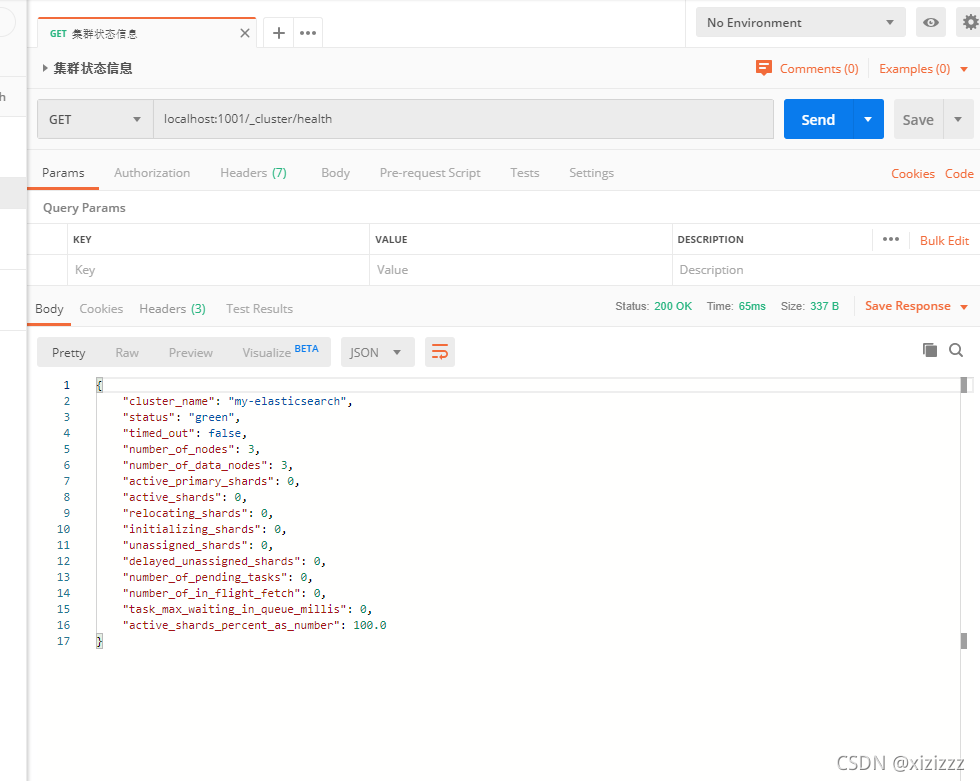Select the Pretty view mode
Image resolution: width=980 pixels, height=781 pixels.
[69, 352]
